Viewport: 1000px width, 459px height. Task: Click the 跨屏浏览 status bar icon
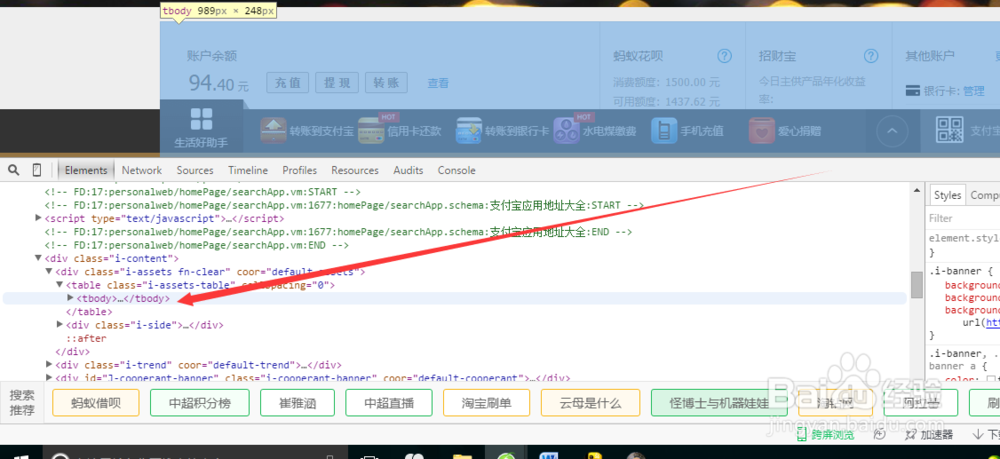pos(802,435)
